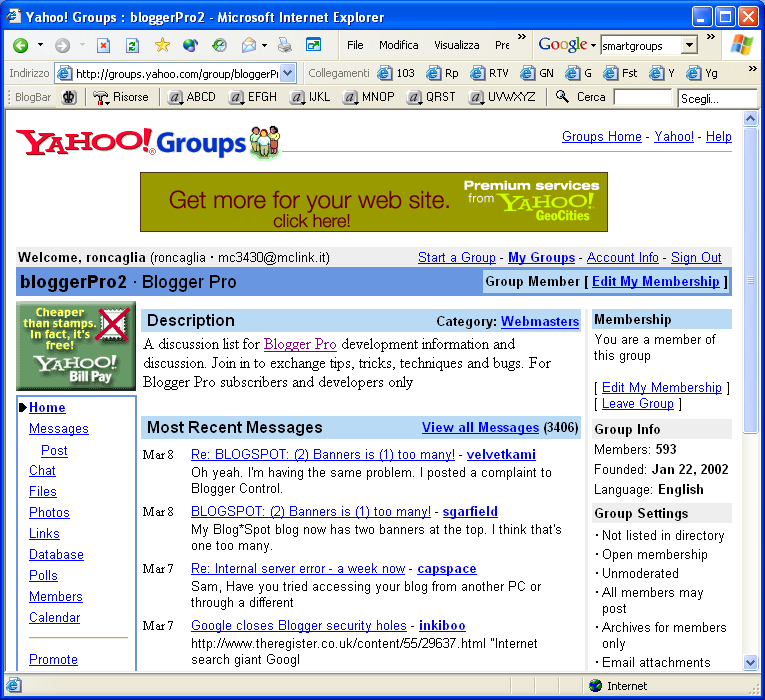Stop page loading with the red X icon
This screenshot has width=765, height=700.
coord(103,45)
